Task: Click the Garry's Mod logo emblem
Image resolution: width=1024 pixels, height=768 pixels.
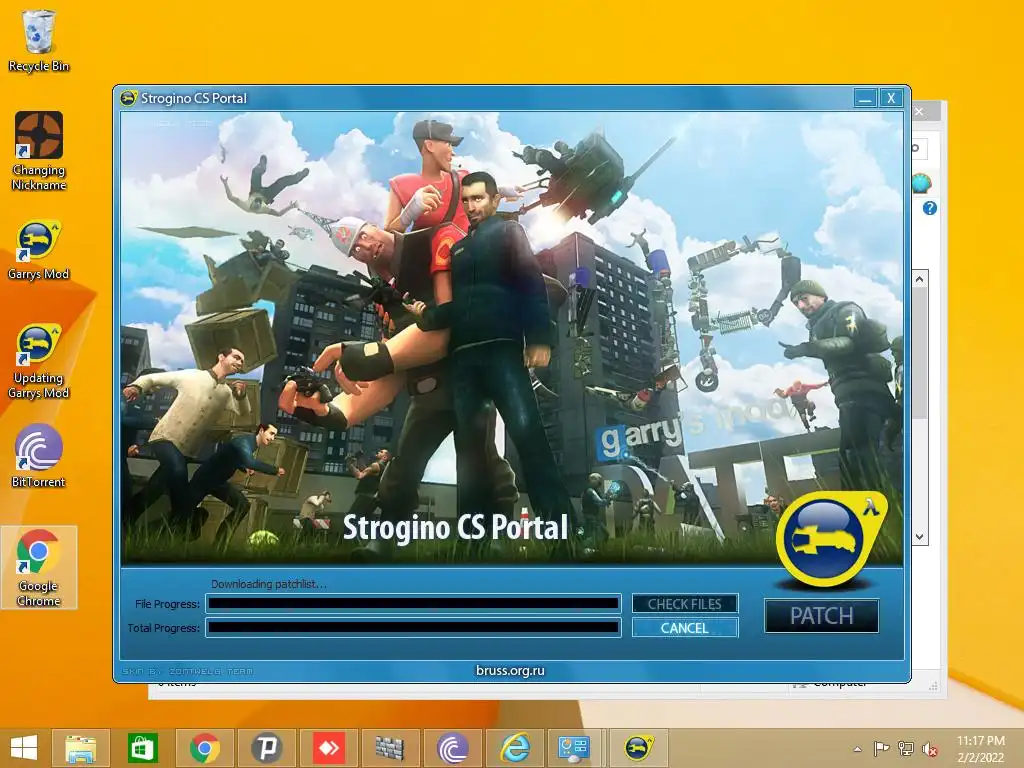Action: pyautogui.click(x=830, y=539)
